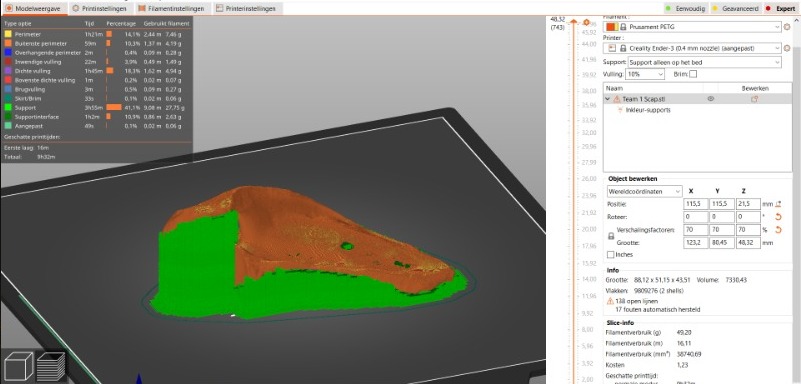Click the Positie X input field
Viewport: 801px width, 384px height.
click(x=696, y=204)
